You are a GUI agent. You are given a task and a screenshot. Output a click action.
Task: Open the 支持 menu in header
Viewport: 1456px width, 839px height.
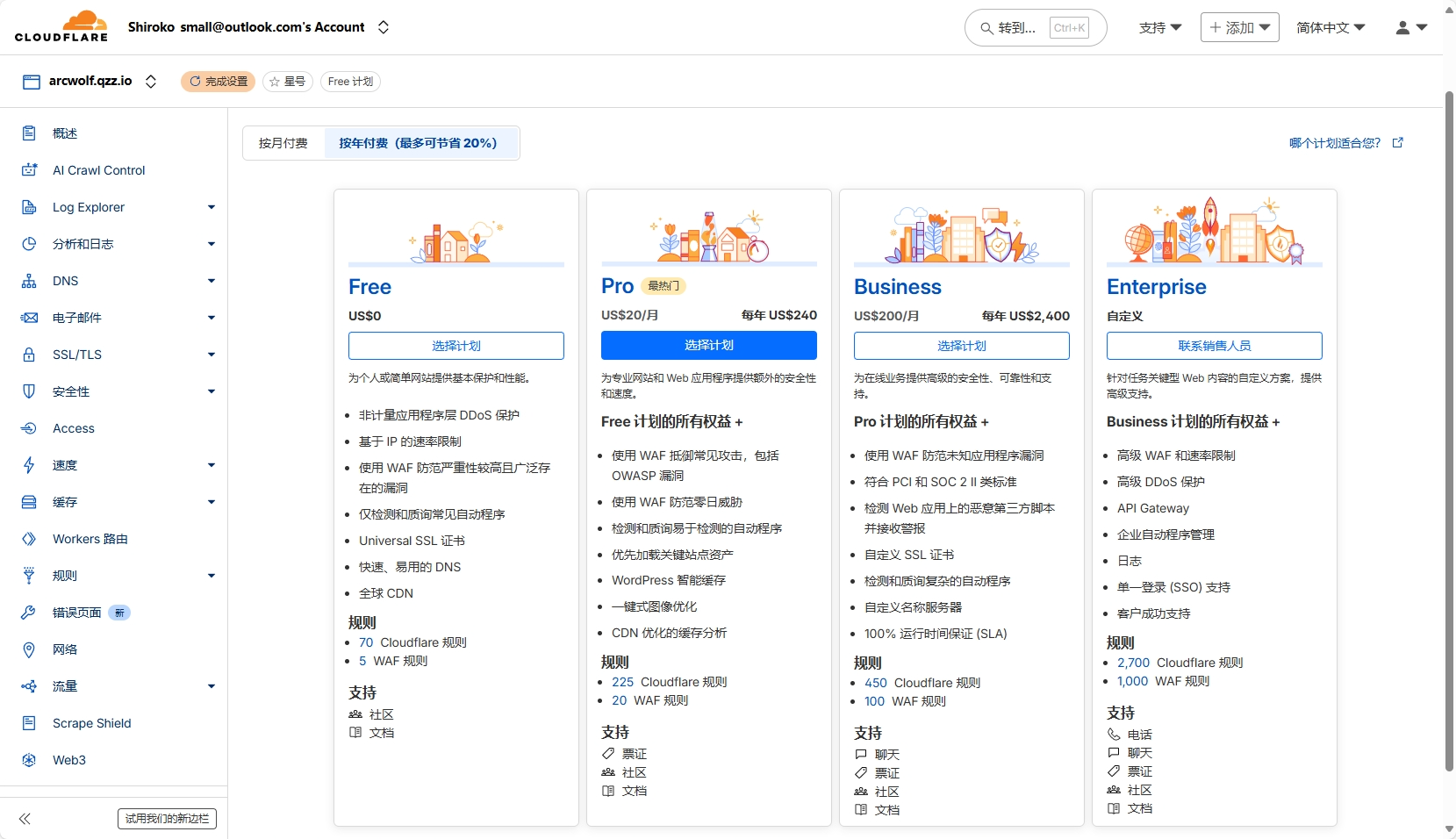pyautogui.click(x=1159, y=28)
